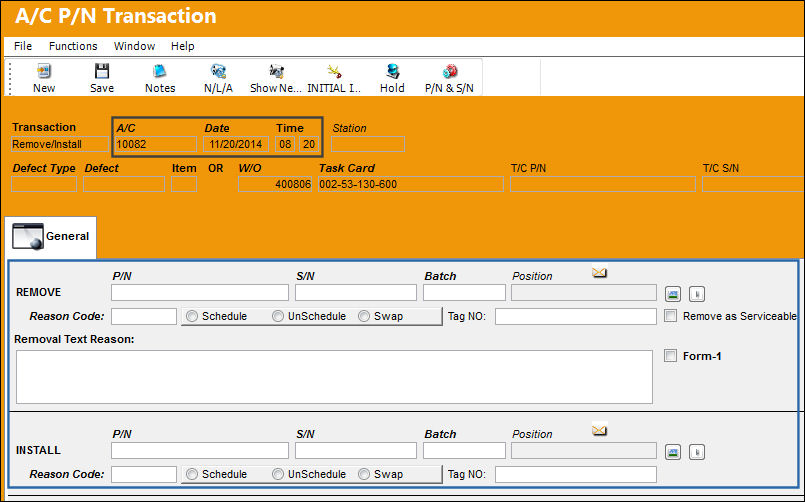Open the File menu
The height and width of the screenshot is (502, 805).
click(x=23, y=46)
